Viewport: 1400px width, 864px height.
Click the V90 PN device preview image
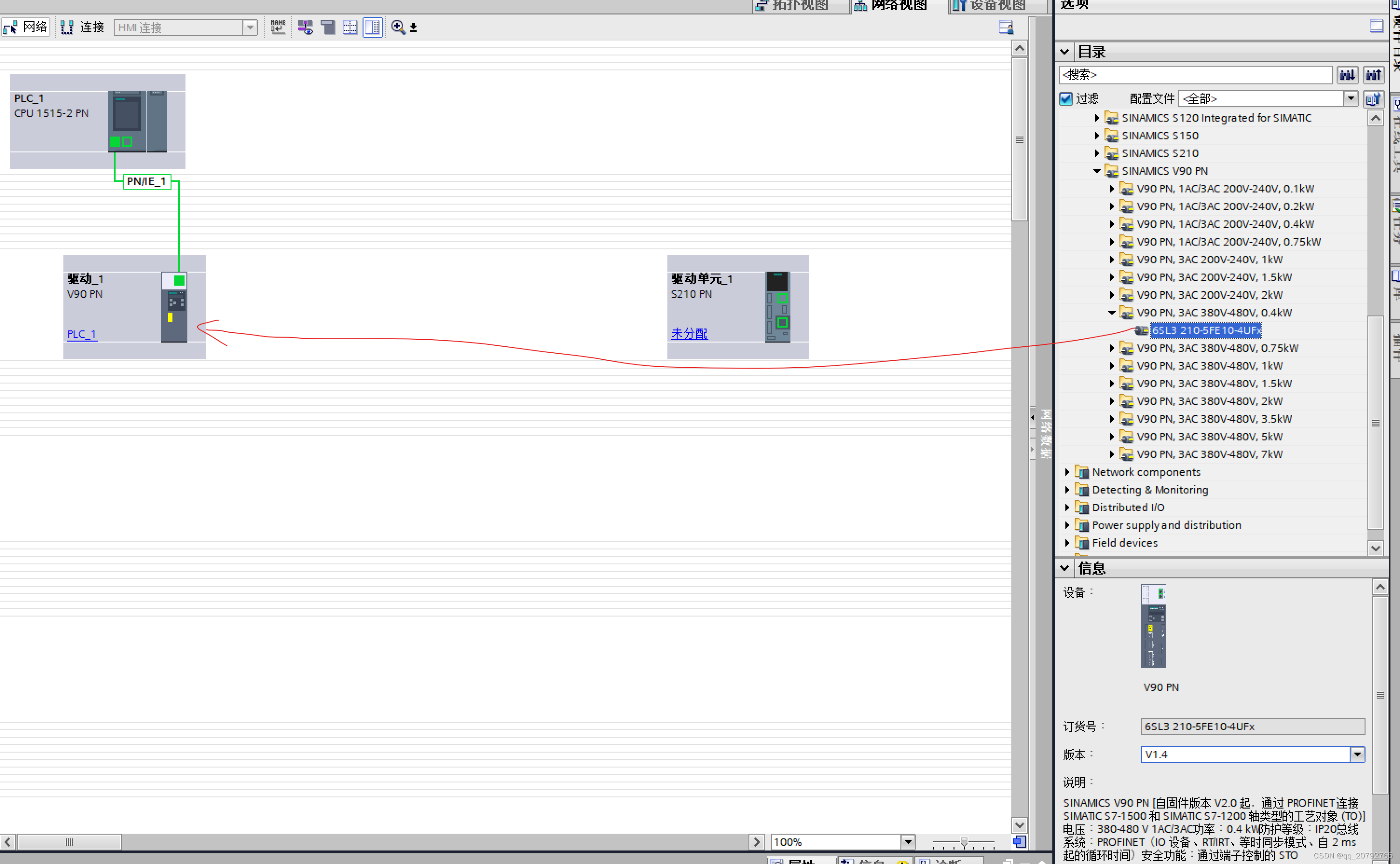[1153, 626]
